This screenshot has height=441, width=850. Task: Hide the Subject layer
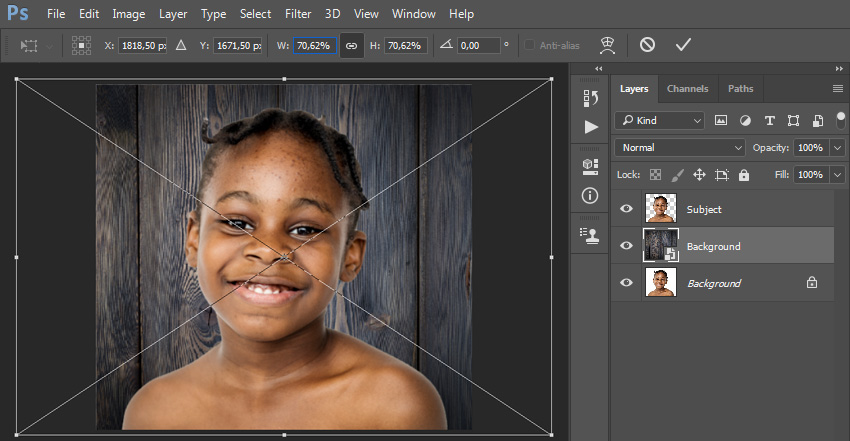pos(626,209)
